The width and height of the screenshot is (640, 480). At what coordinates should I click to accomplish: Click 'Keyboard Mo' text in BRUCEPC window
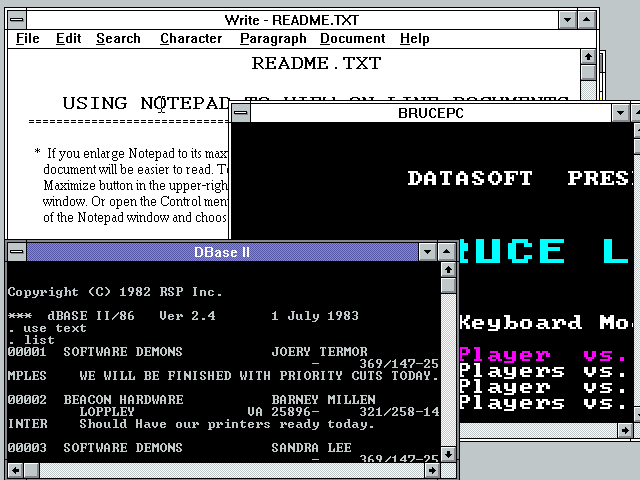pos(544,322)
